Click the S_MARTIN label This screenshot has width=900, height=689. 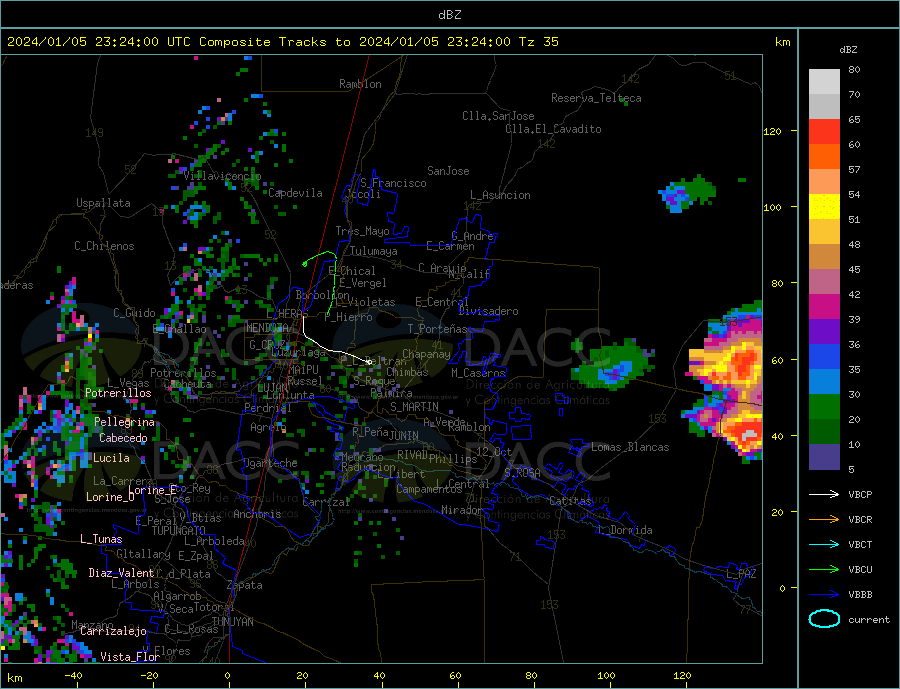(414, 407)
